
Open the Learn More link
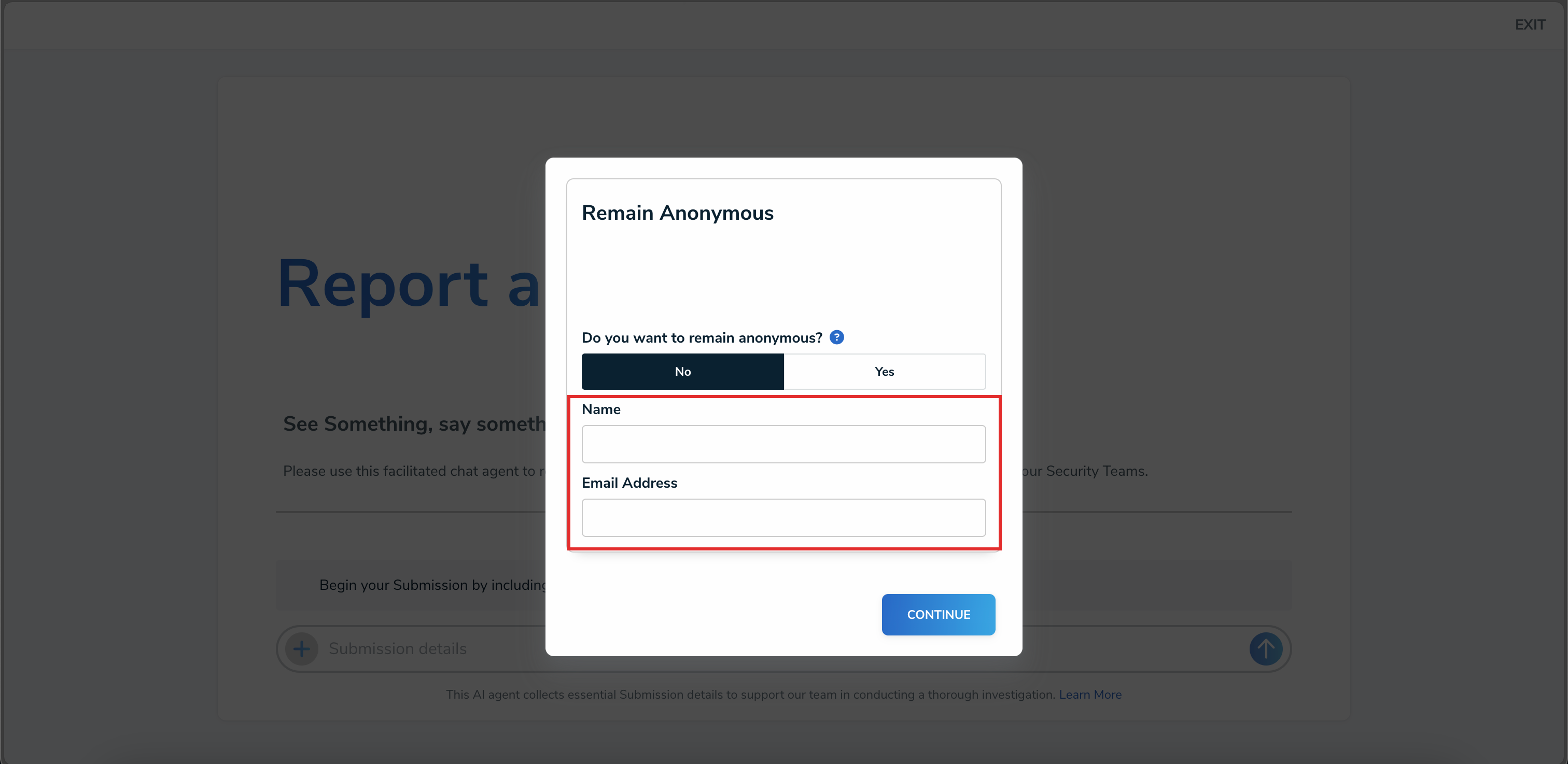pos(1090,694)
